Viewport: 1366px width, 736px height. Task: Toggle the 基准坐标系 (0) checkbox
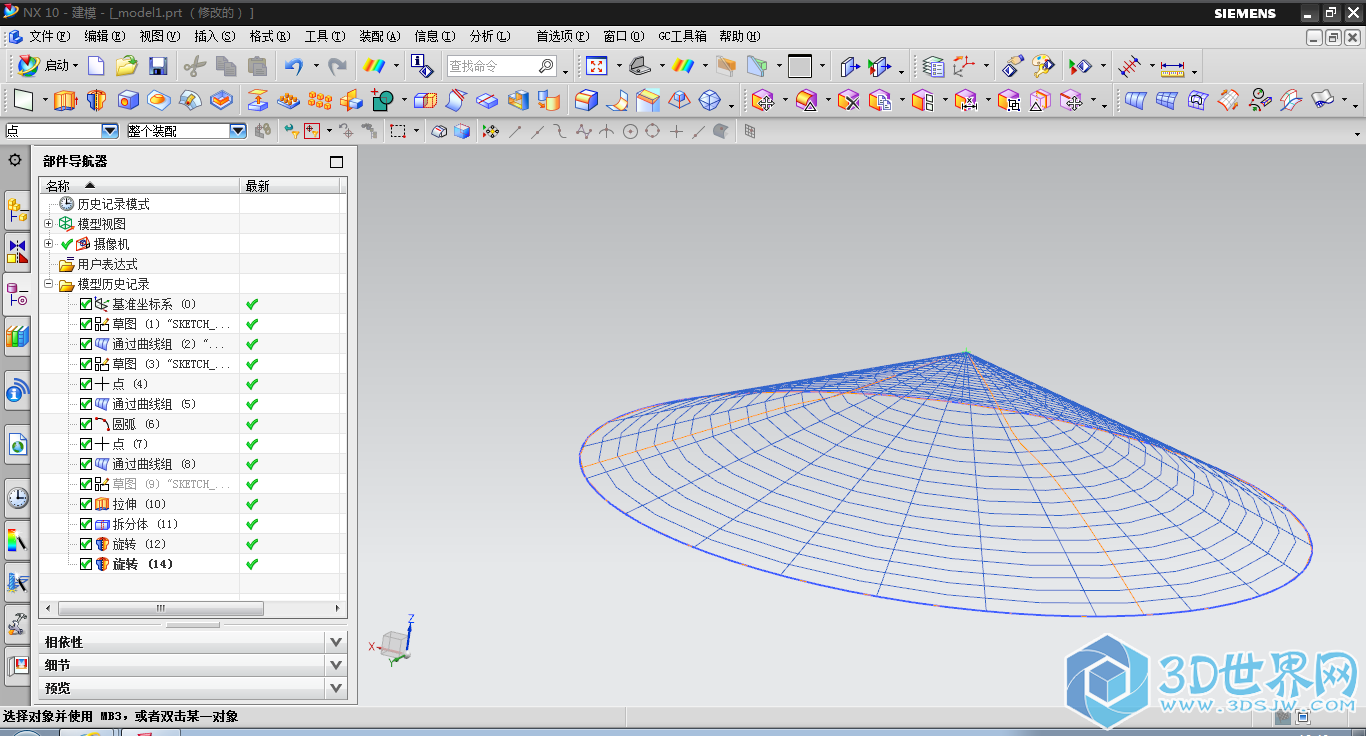coord(86,304)
